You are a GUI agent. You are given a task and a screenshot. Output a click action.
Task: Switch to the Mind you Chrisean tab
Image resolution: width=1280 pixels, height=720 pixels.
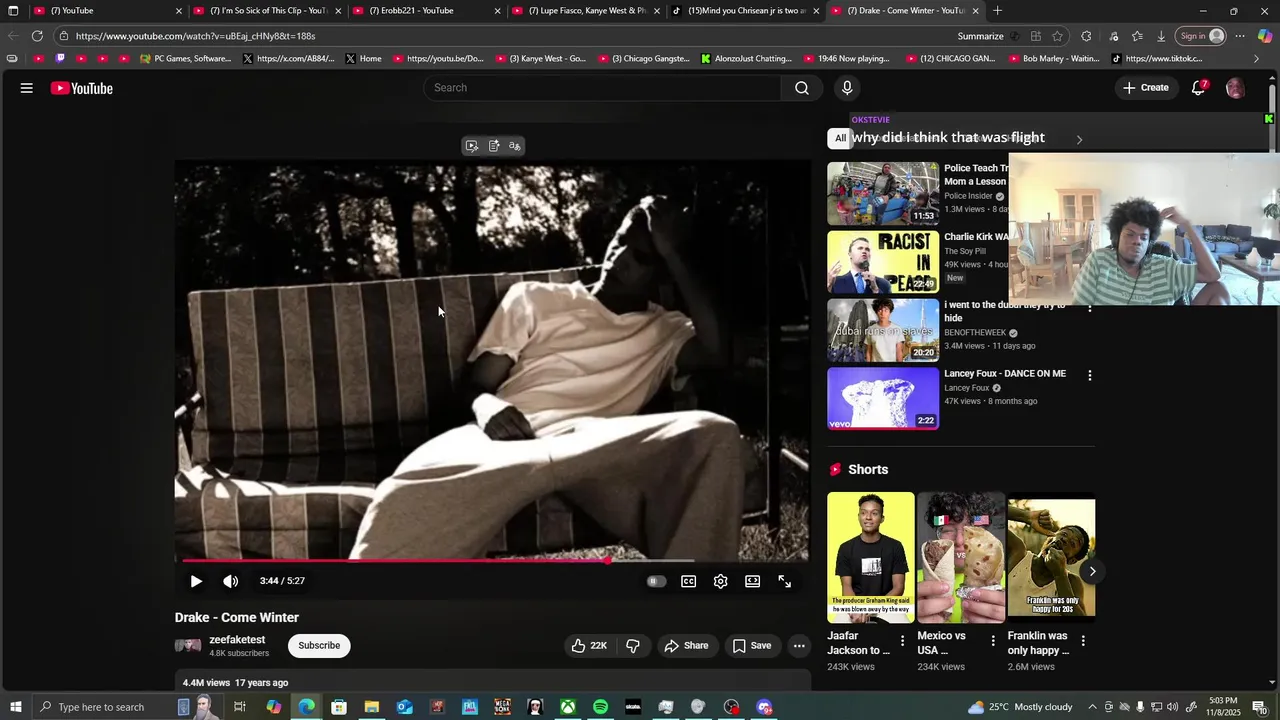(746, 11)
